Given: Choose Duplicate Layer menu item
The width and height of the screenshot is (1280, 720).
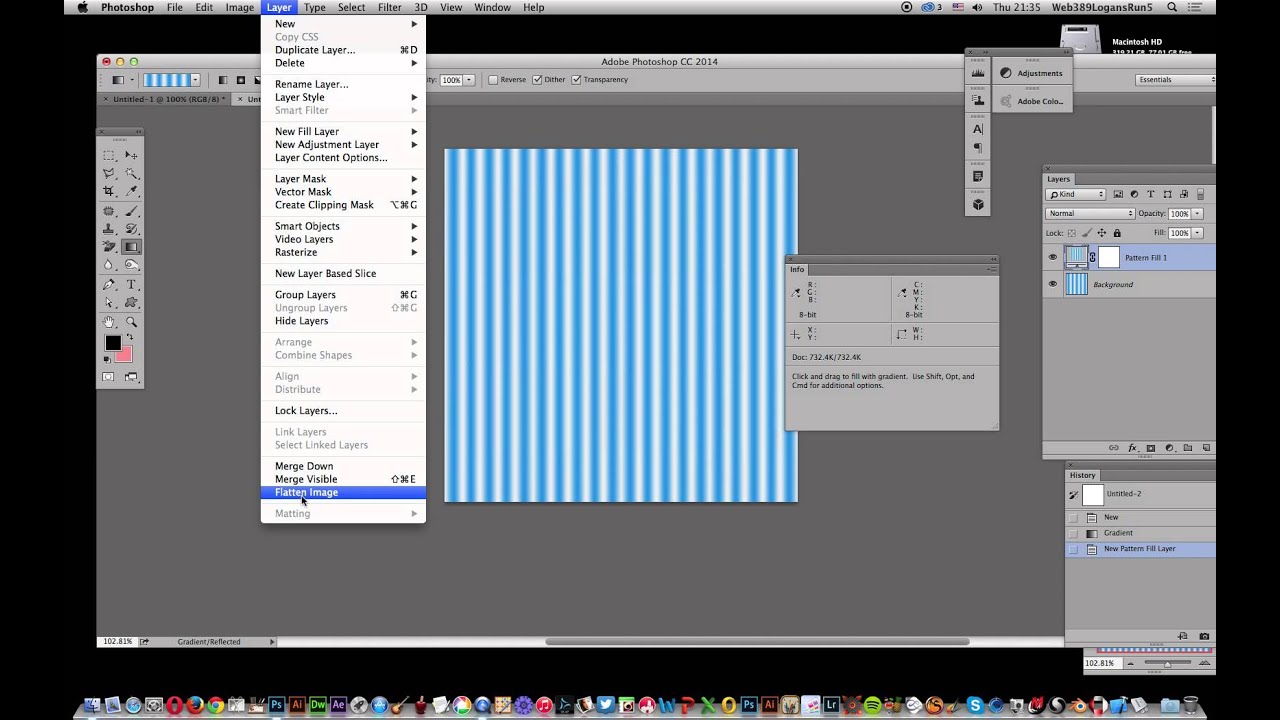Looking at the screenshot, I should pos(343,50).
